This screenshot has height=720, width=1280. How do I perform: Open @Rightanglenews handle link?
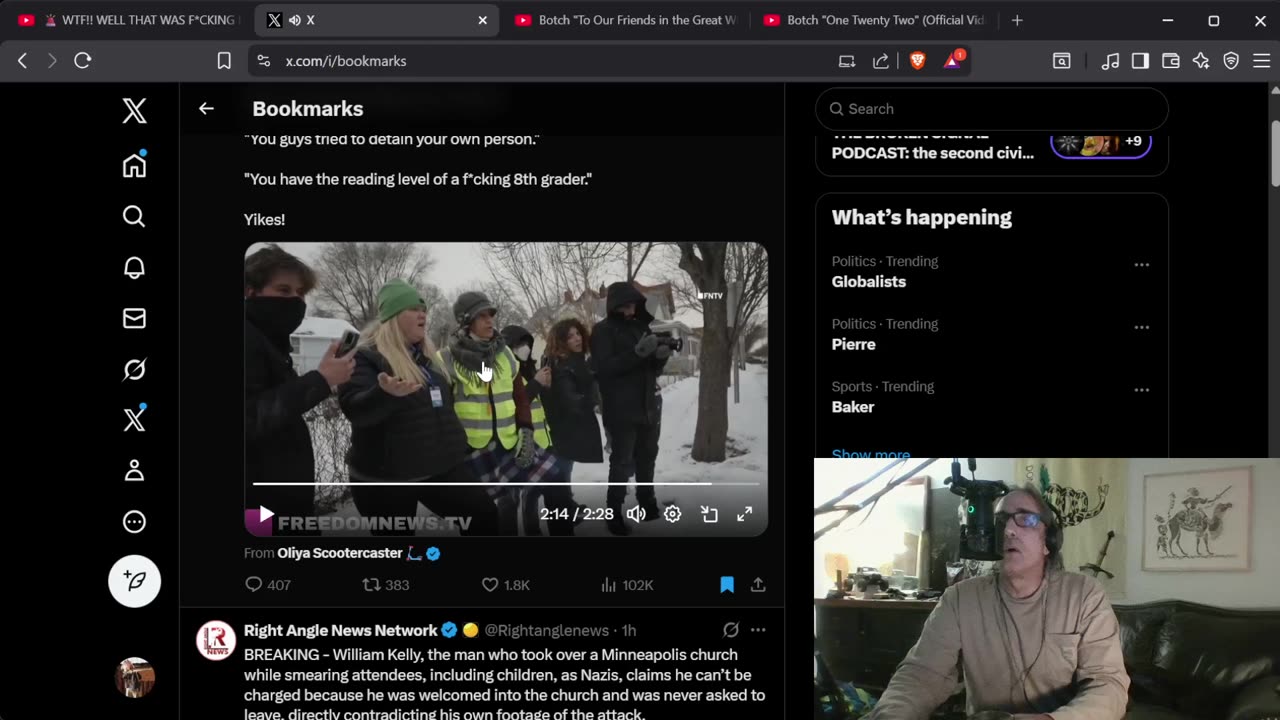(546, 630)
